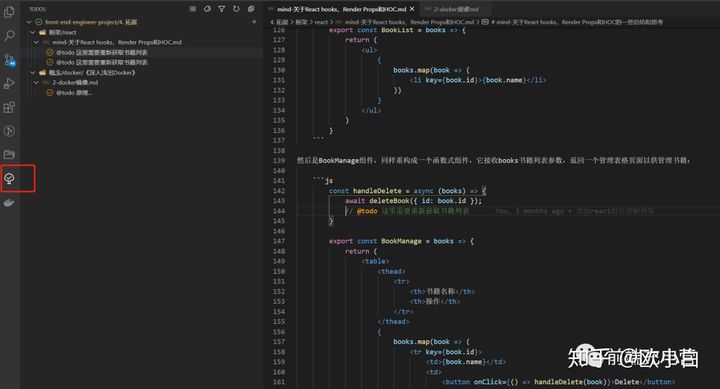Close the mind-关于React hooks tab

[x=412, y=9]
